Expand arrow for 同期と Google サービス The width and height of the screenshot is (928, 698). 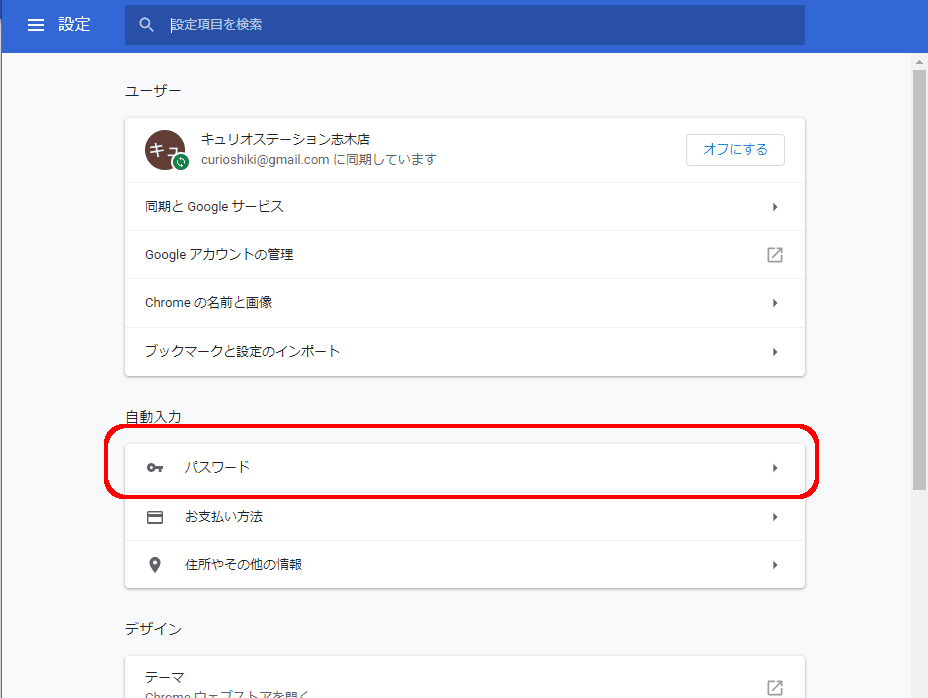point(775,207)
